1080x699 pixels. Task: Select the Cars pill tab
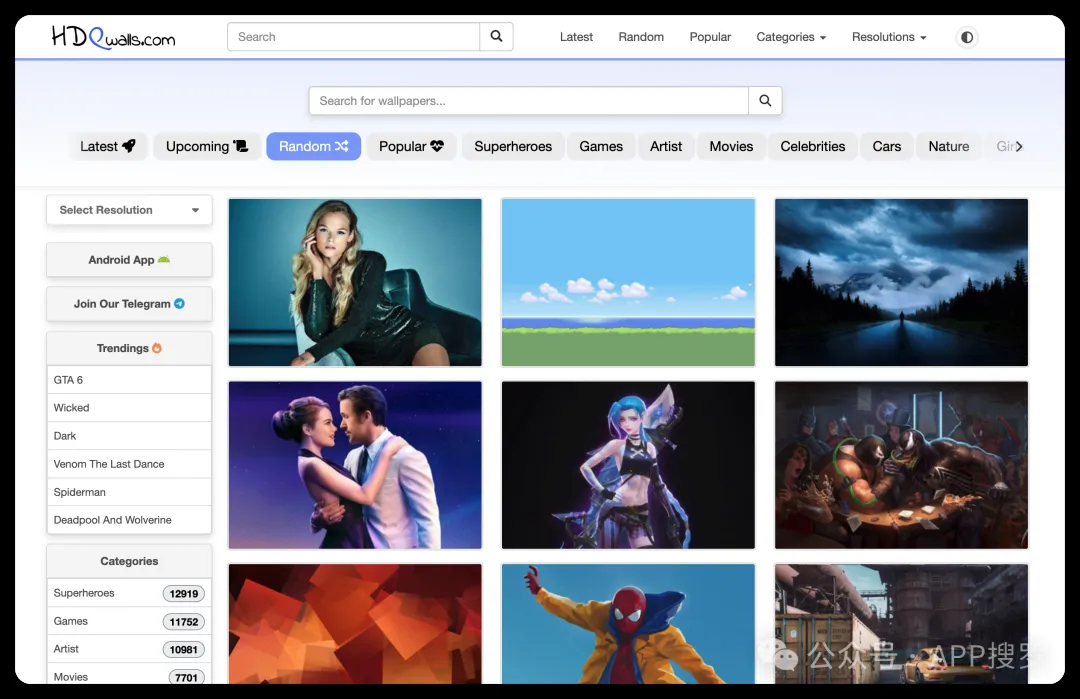pos(886,146)
